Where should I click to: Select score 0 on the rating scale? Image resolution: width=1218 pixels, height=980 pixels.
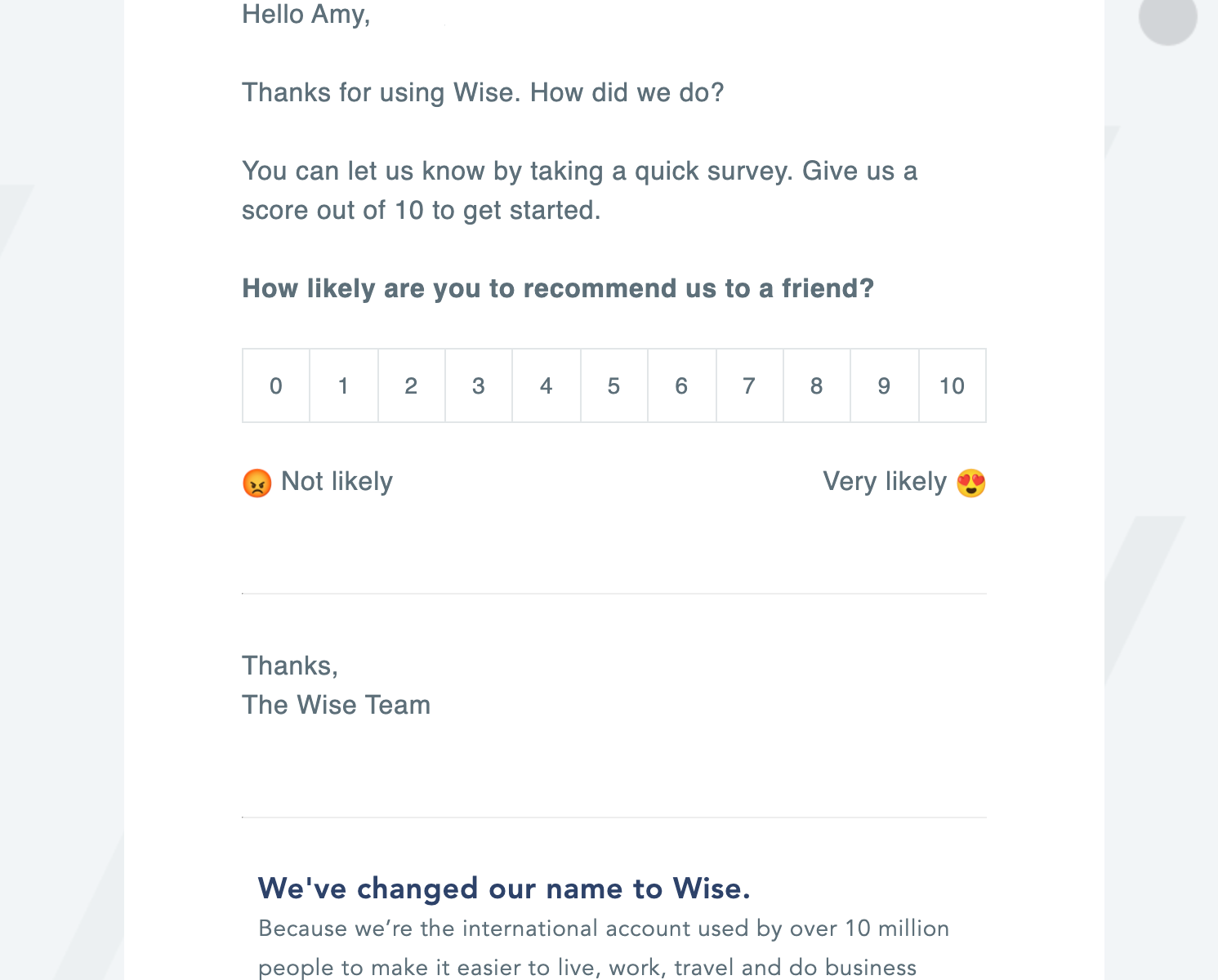[x=276, y=385]
